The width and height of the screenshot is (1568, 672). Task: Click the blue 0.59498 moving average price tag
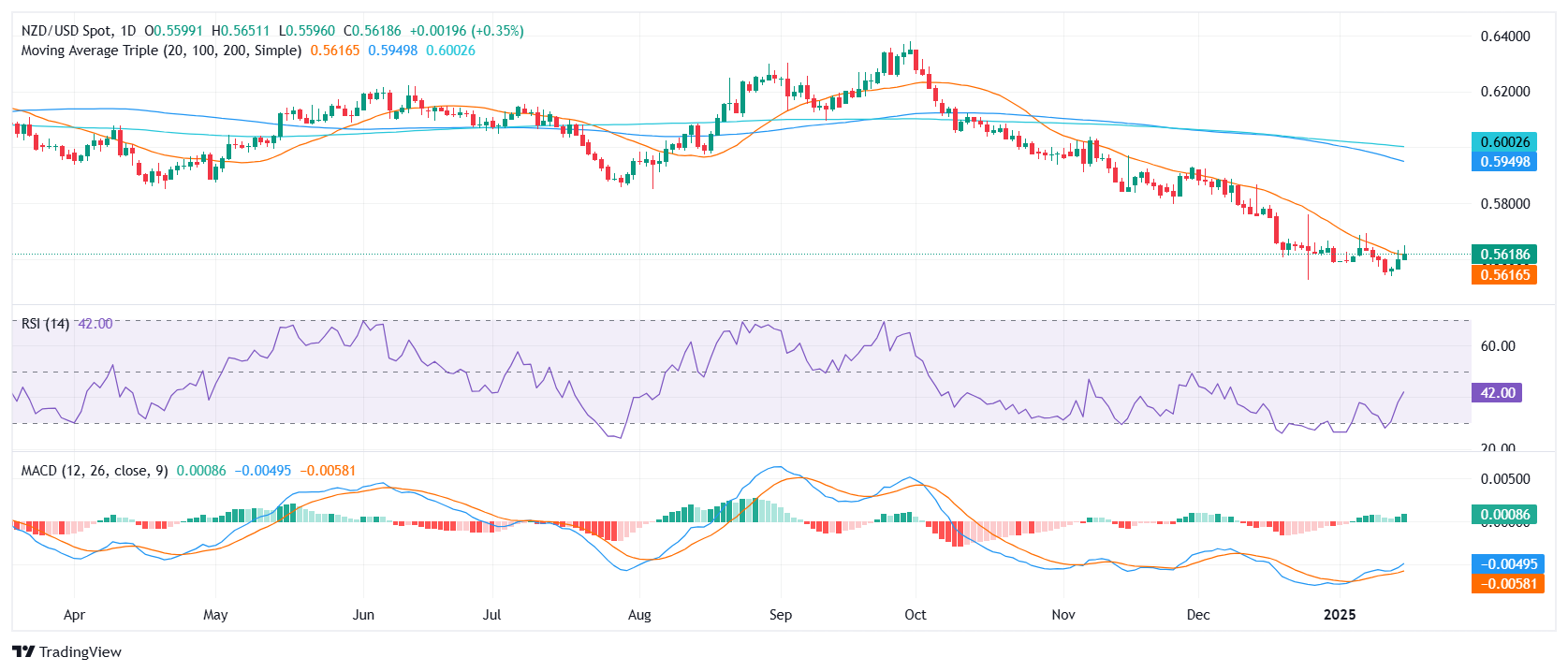[x=1504, y=162]
